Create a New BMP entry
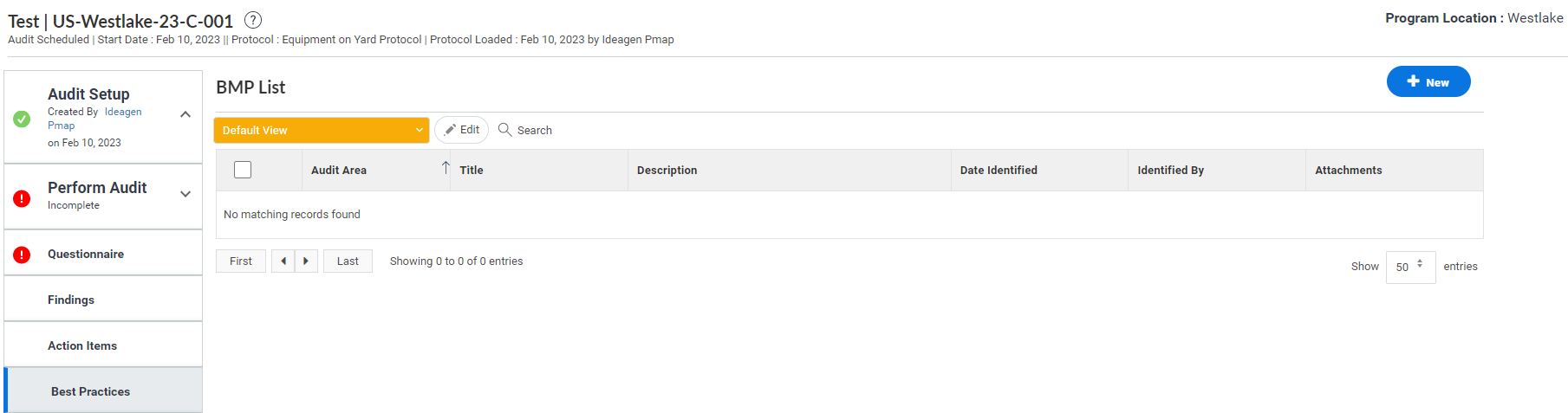The height and width of the screenshot is (413, 1568). (1428, 81)
